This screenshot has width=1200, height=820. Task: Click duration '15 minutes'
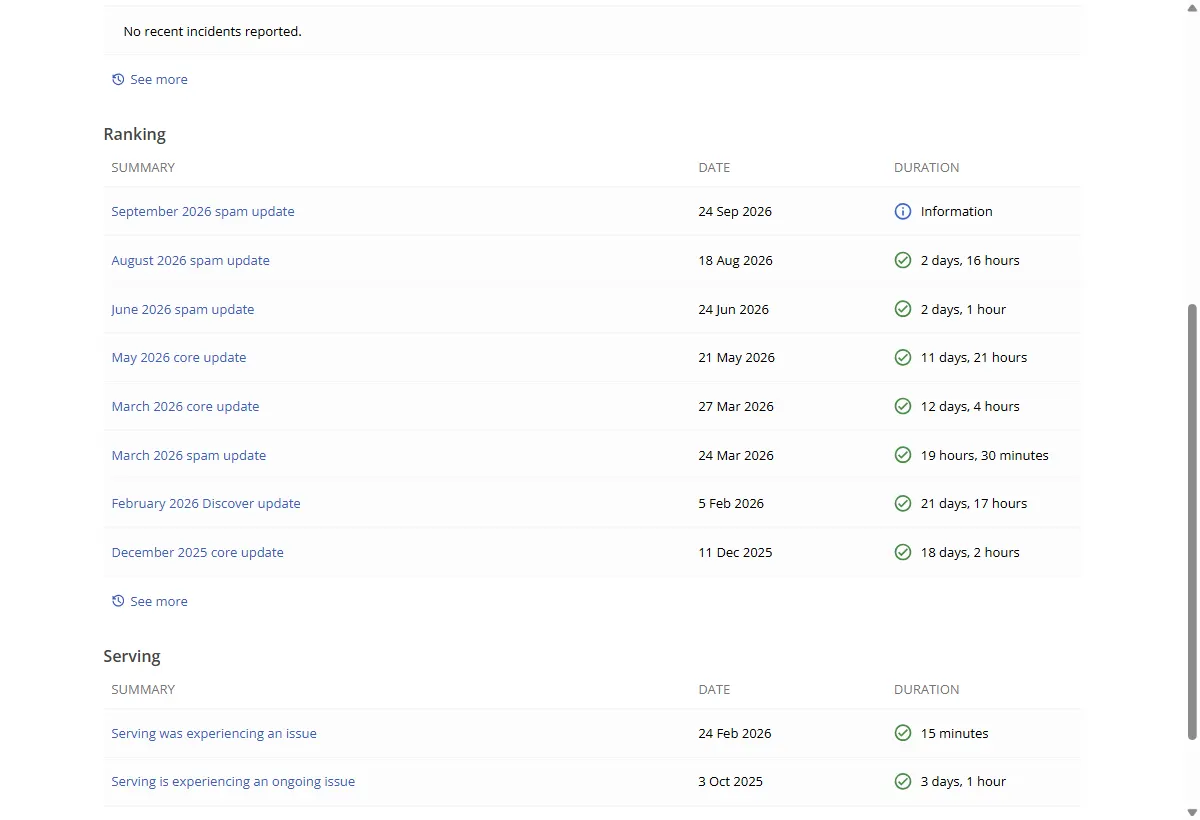[x=955, y=733]
